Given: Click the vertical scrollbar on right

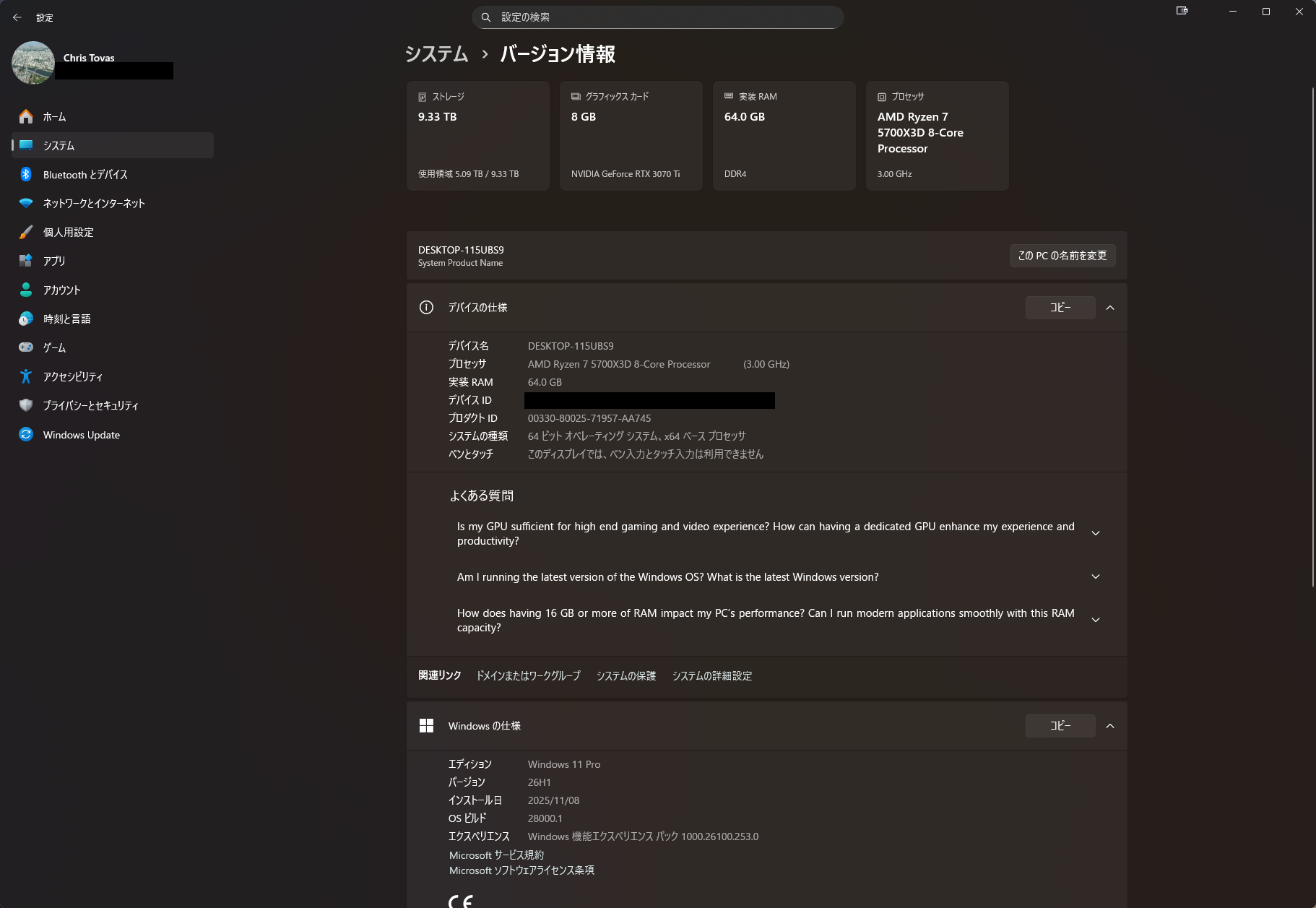Looking at the screenshot, I should (x=1312, y=337).
